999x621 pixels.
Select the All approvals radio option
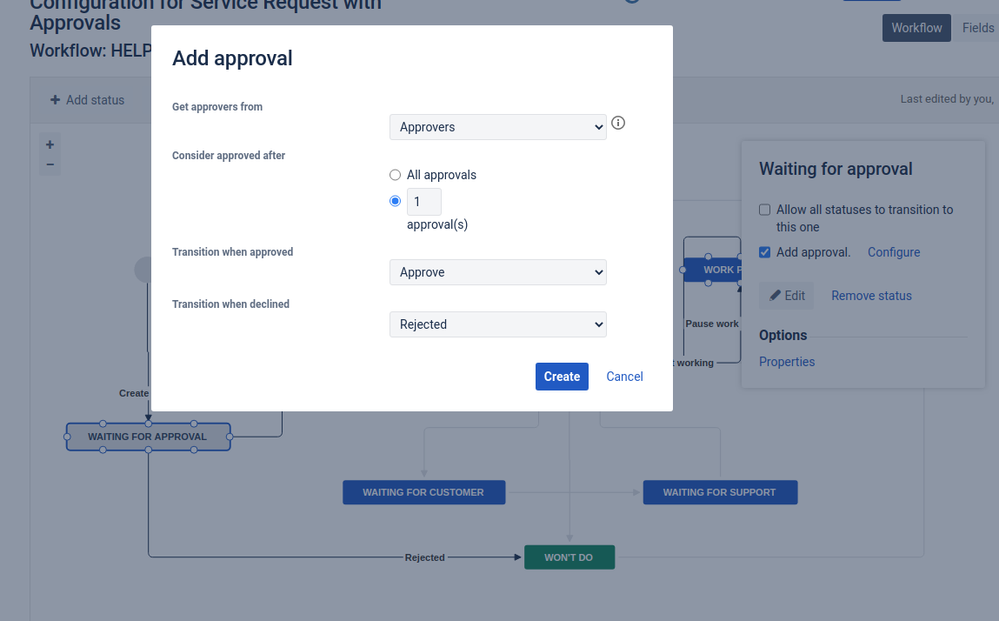(395, 175)
